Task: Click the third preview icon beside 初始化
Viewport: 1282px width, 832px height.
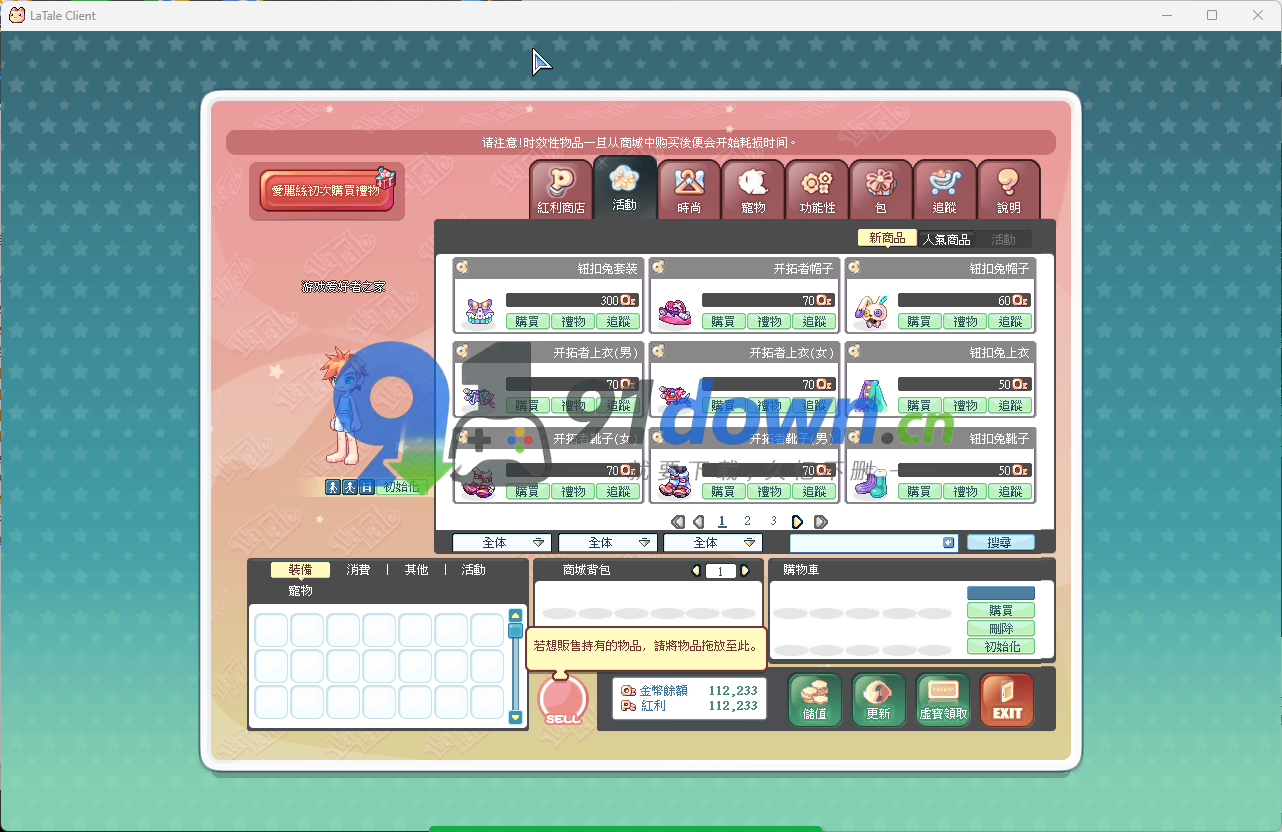Action: click(367, 487)
